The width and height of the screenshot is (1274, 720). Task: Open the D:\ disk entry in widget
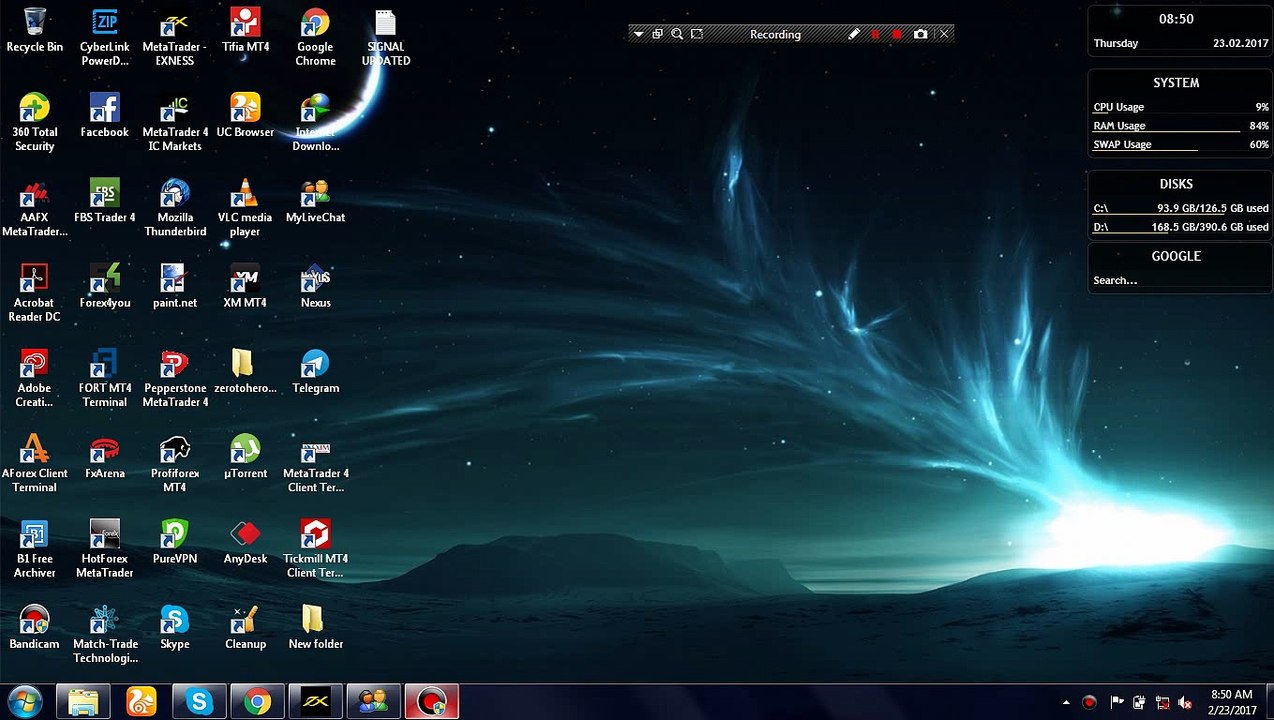pos(1180,227)
